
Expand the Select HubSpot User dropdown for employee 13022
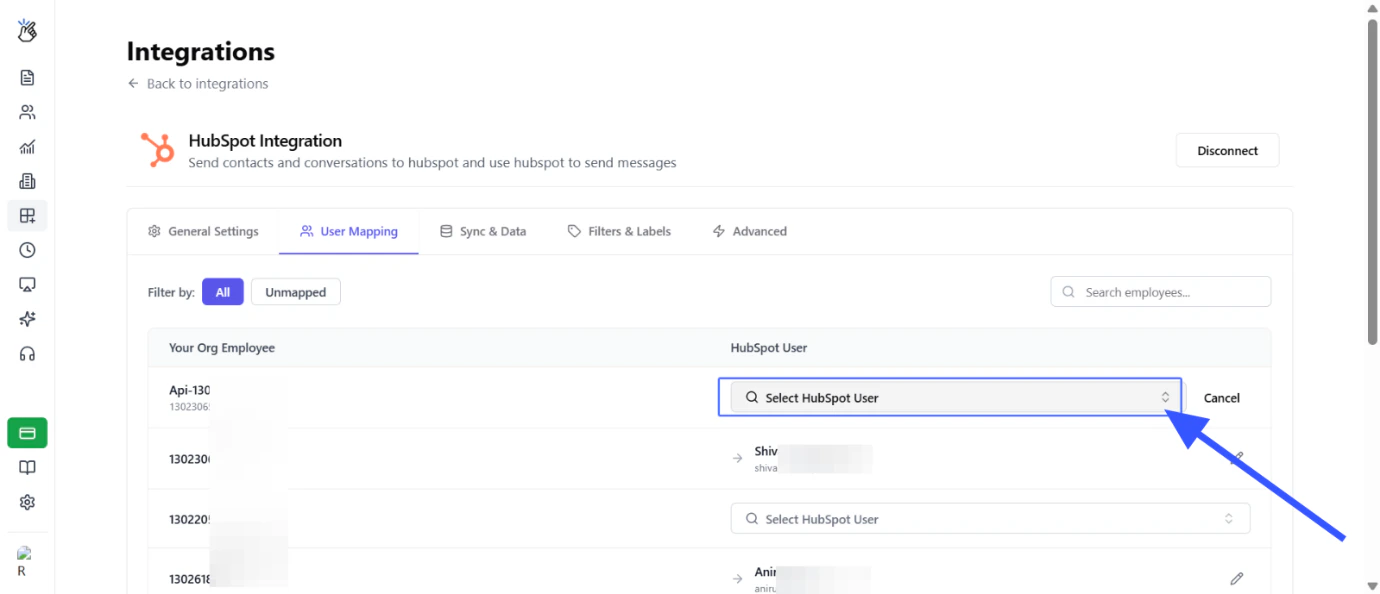click(990, 518)
